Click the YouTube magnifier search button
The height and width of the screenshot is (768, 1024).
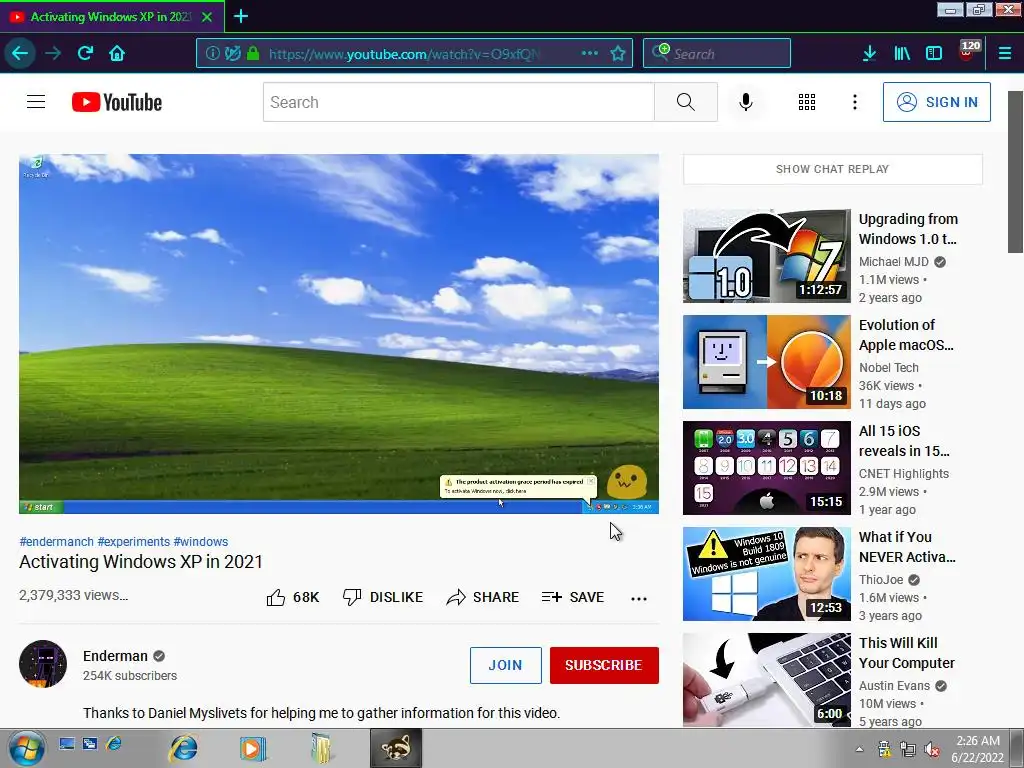686,102
